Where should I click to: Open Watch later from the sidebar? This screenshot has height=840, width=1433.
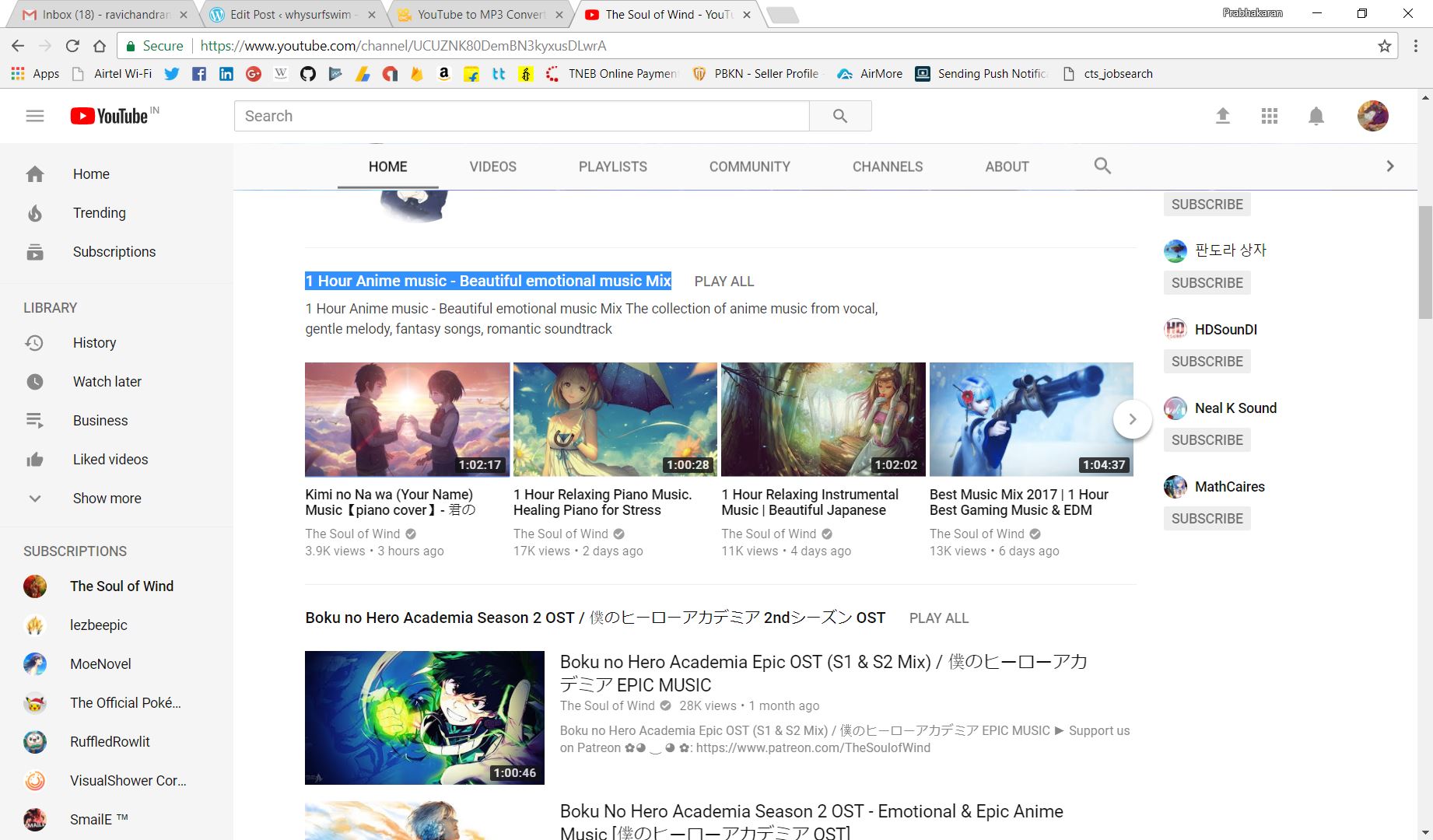coord(107,381)
